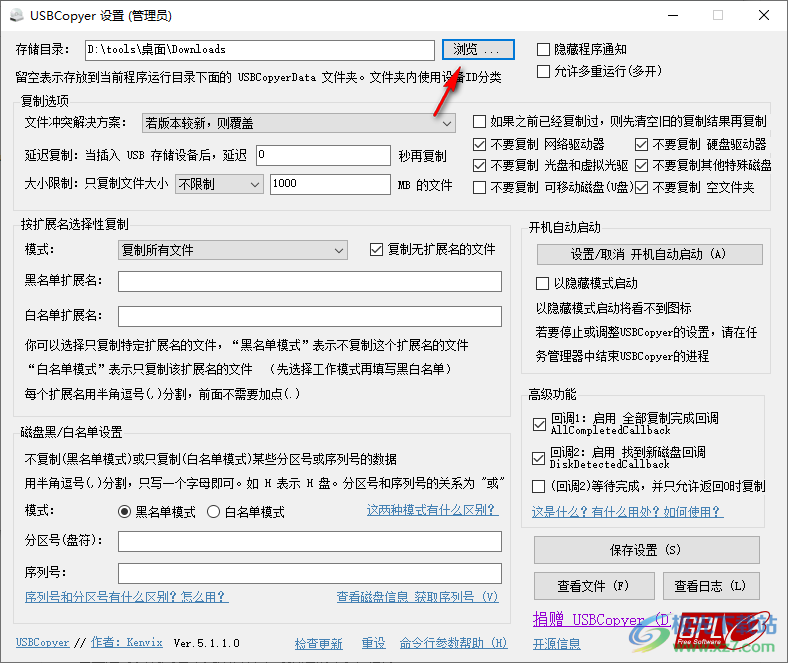Open the USBCopyer link at bottom left
The height and width of the screenshot is (663, 788).
point(42,642)
